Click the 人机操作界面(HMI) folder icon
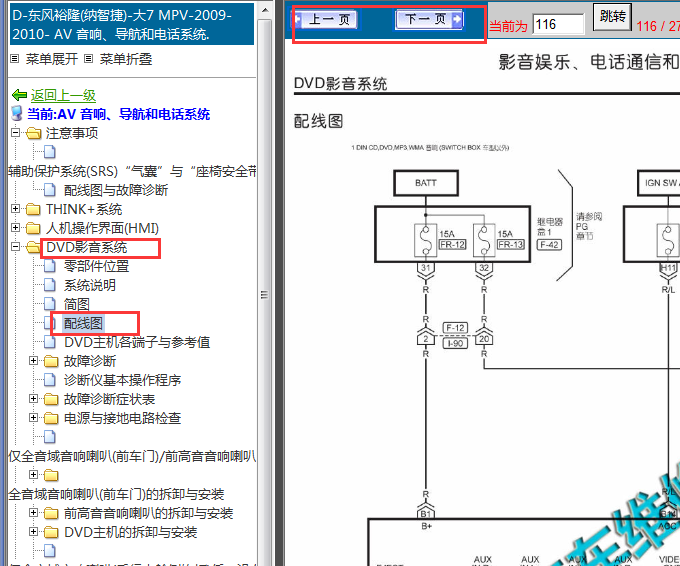 pyautogui.click(x=33, y=228)
